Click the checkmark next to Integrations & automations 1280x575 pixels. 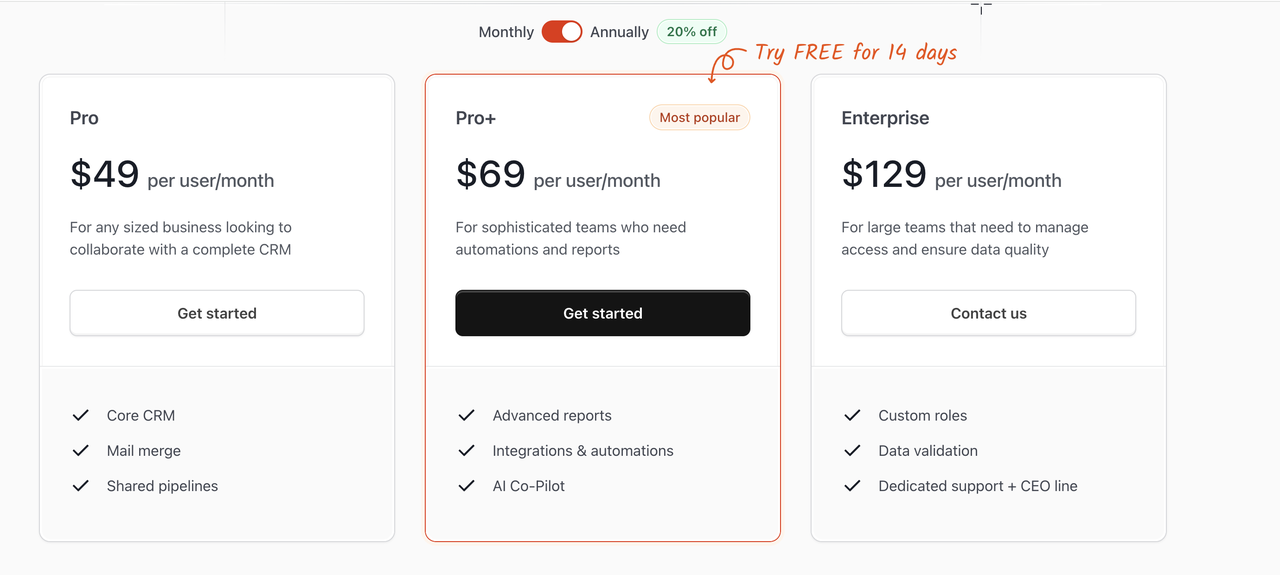466,451
